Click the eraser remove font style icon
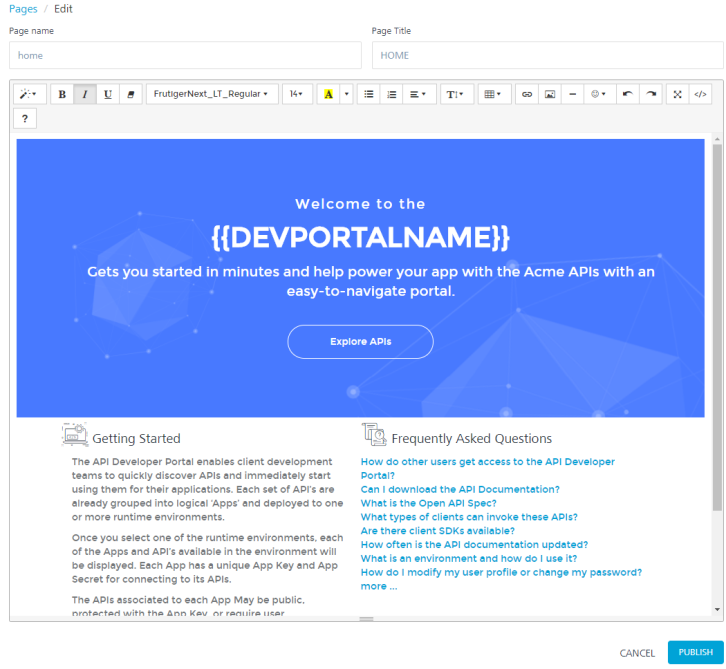The height and width of the screenshot is (669, 726). (x=131, y=94)
